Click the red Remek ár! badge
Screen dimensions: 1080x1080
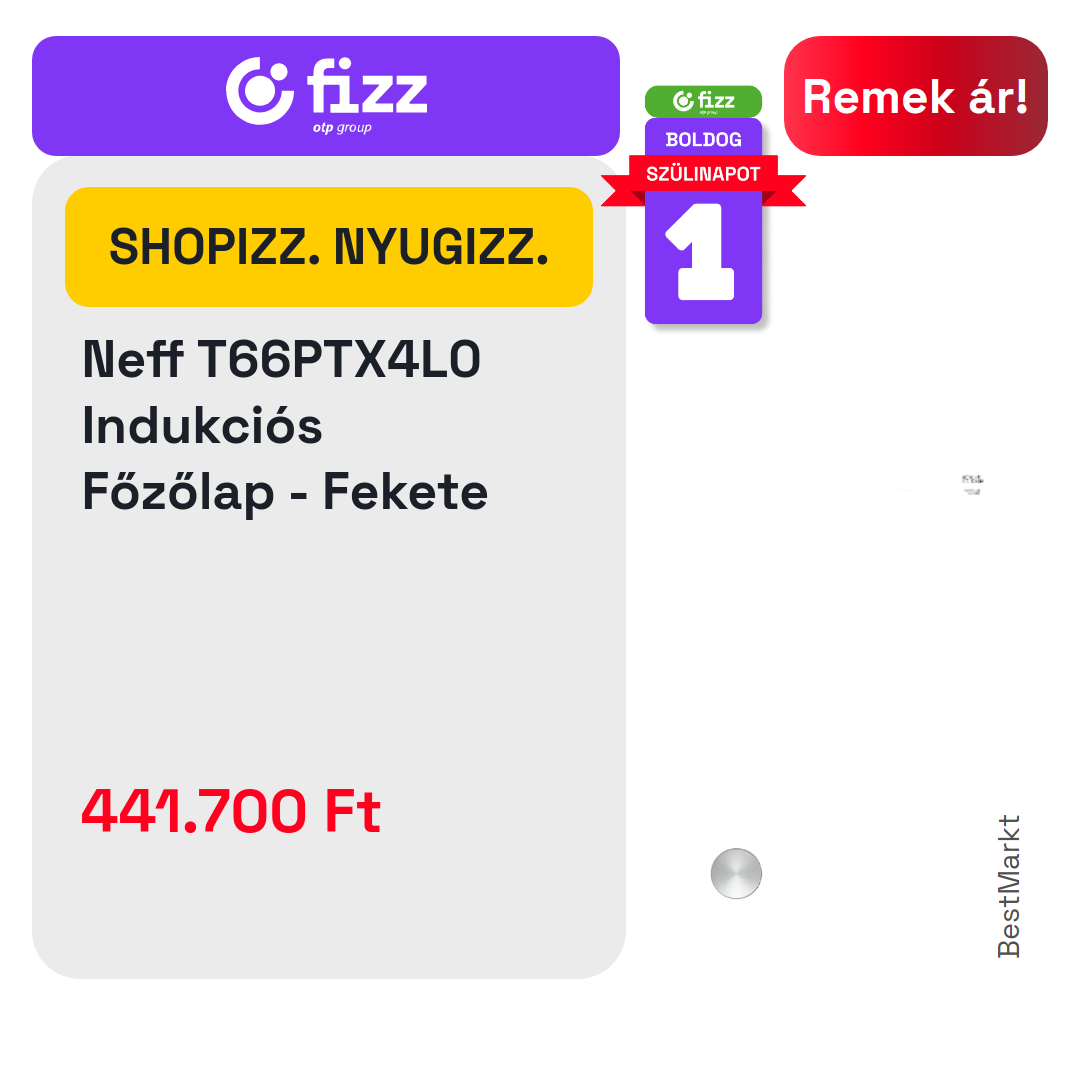click(915, 96)
